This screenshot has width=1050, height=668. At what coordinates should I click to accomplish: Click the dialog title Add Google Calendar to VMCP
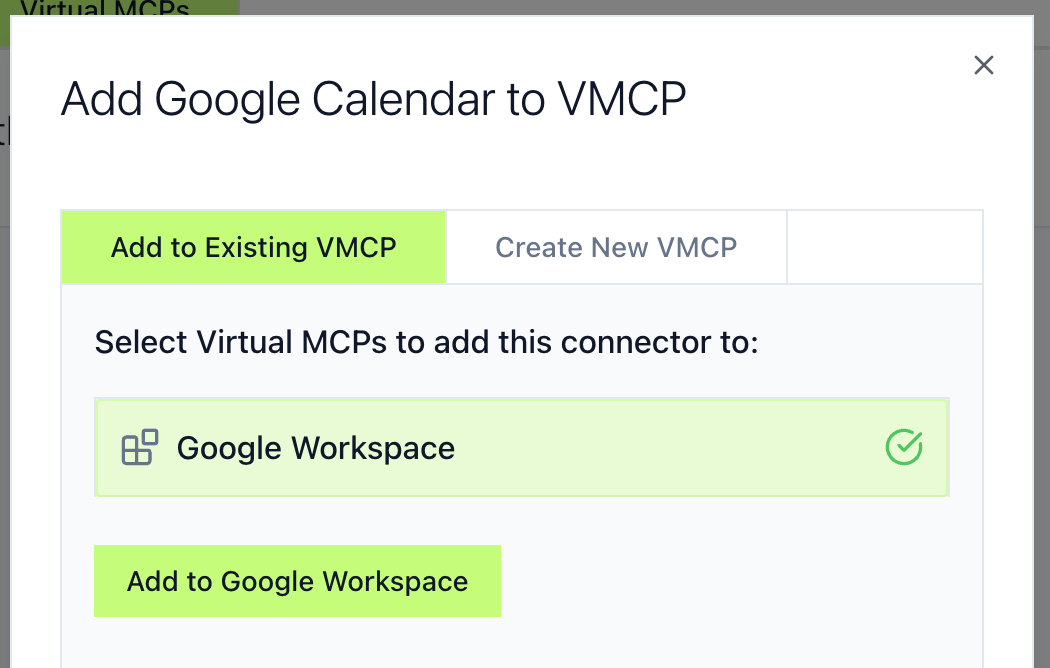coord(374,99)
